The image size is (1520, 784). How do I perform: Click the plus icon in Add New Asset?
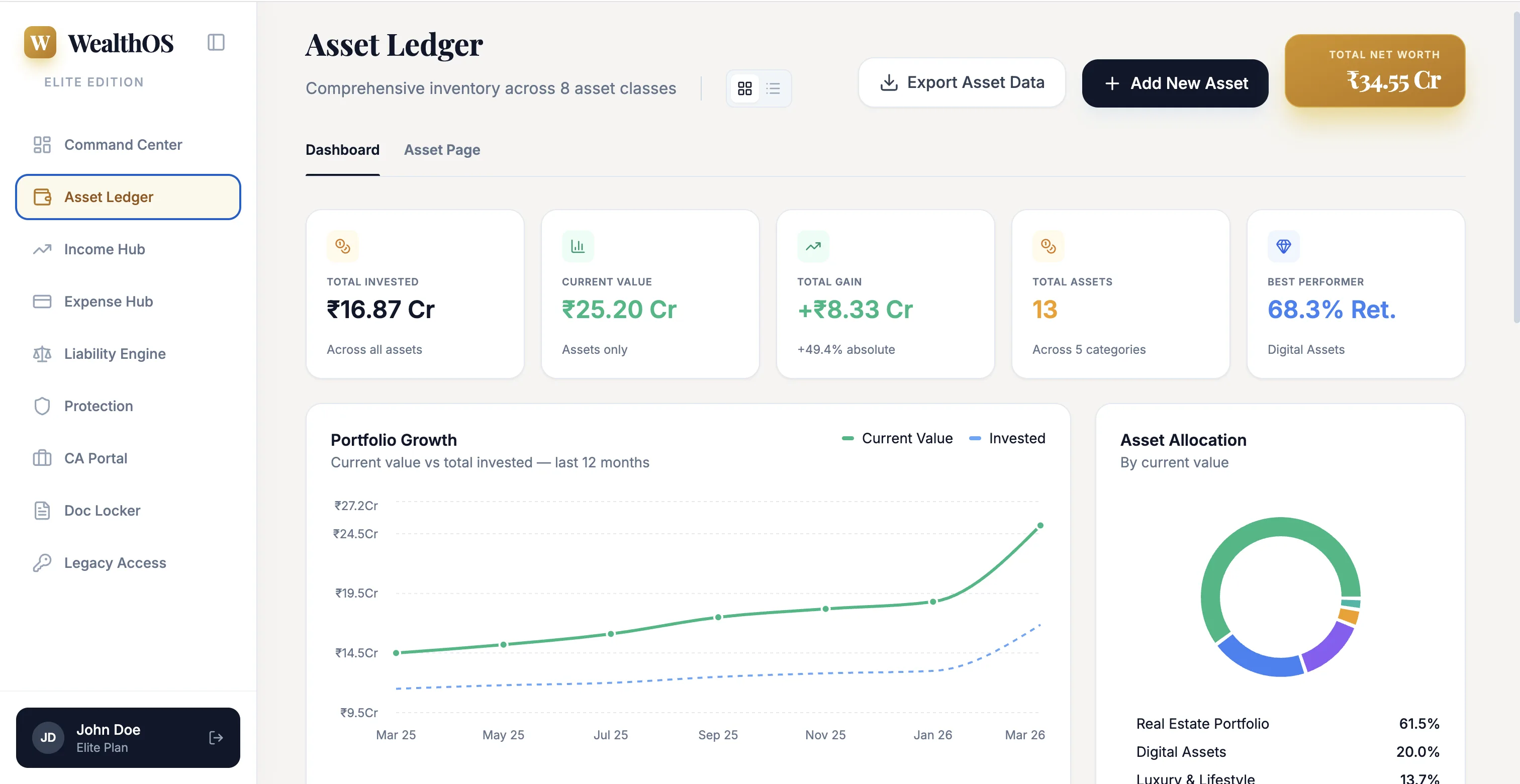1112,84
